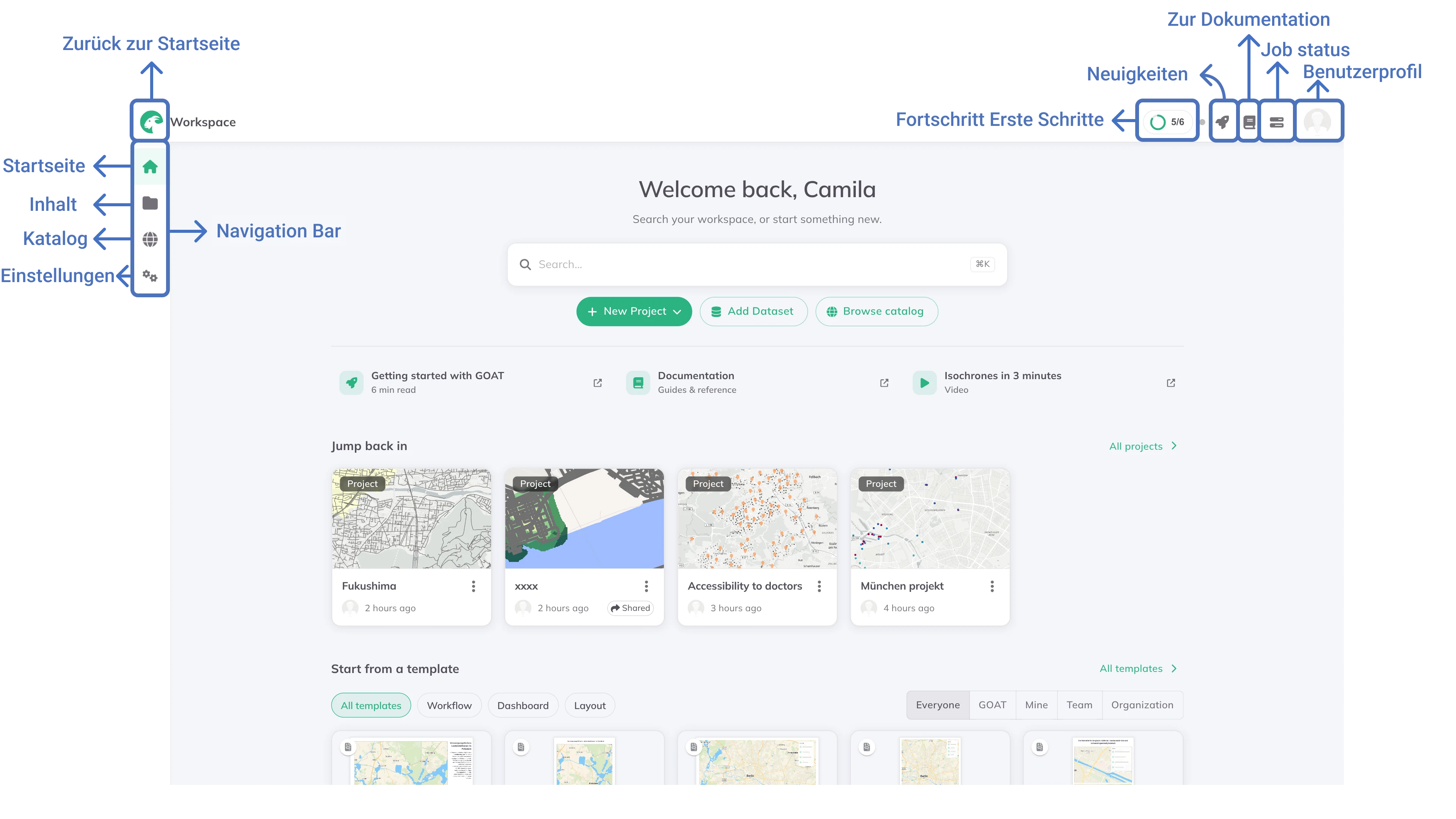
Task: Open the What's new rocket icon
Action: click(1222, 121)
